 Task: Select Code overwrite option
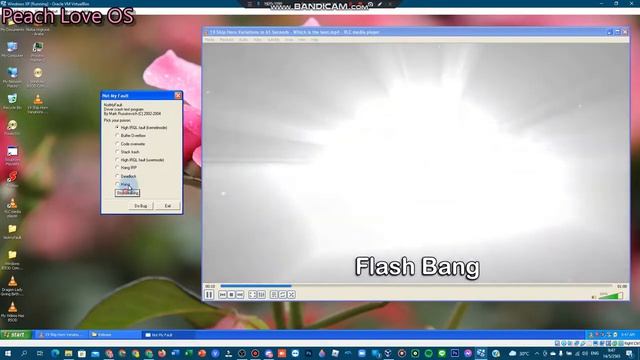(x=130, y=144)
